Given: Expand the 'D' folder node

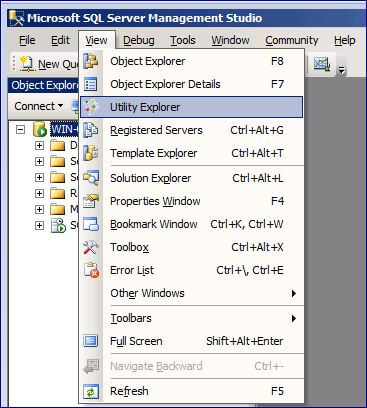Looking at the screenshot, I should (39, 145).
